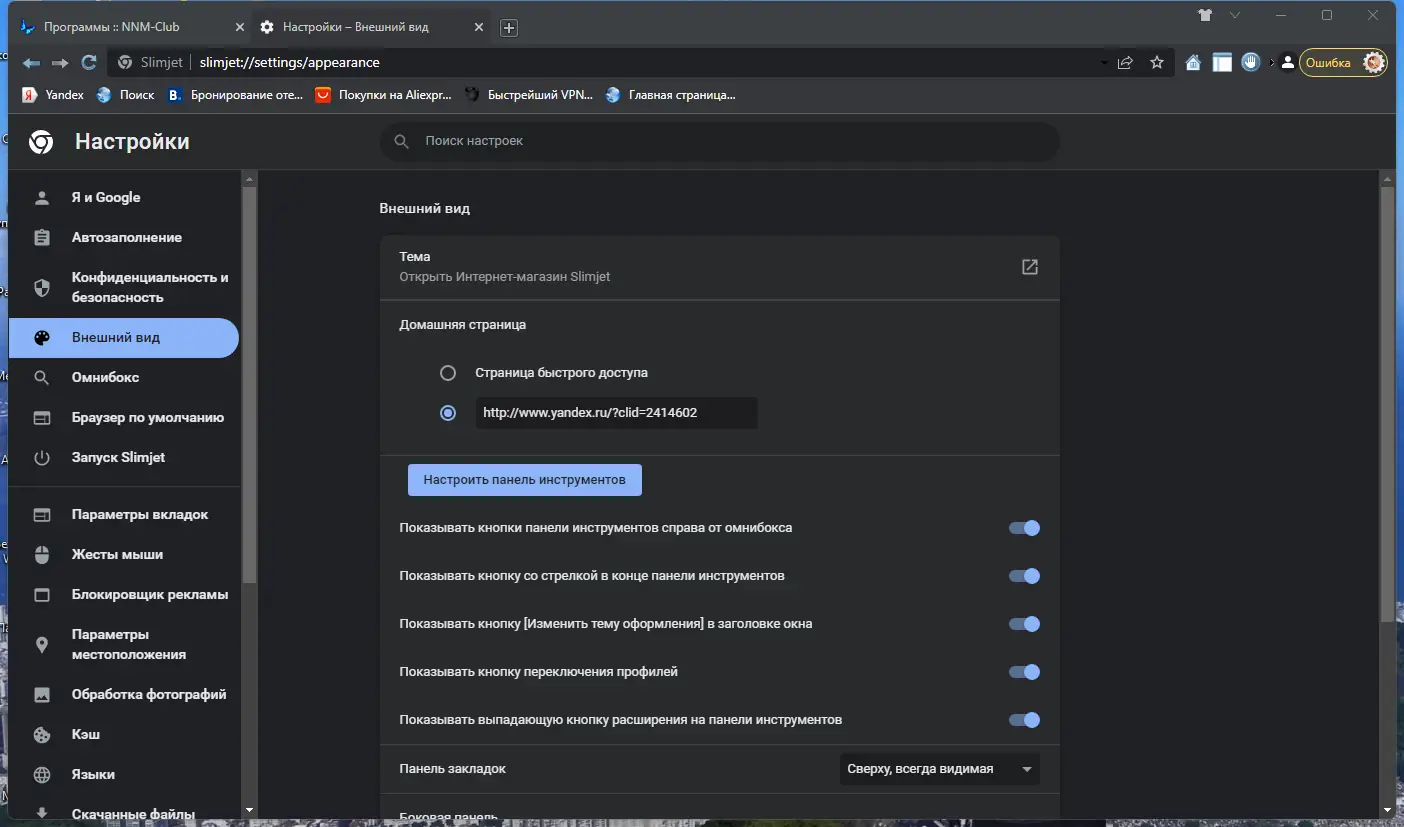
Task: Click the home toolbar icon
Action: click(1193, 63)
